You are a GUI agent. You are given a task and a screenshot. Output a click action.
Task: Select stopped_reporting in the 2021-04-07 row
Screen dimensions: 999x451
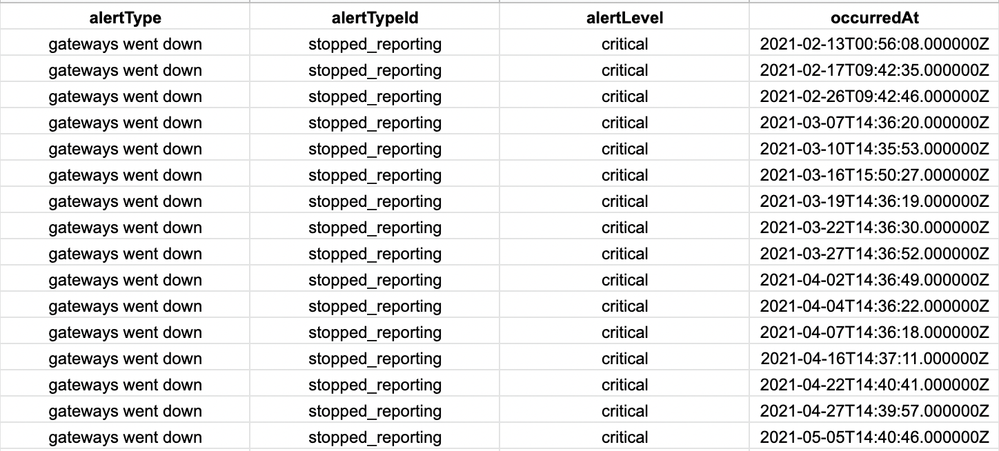point(375,332)
